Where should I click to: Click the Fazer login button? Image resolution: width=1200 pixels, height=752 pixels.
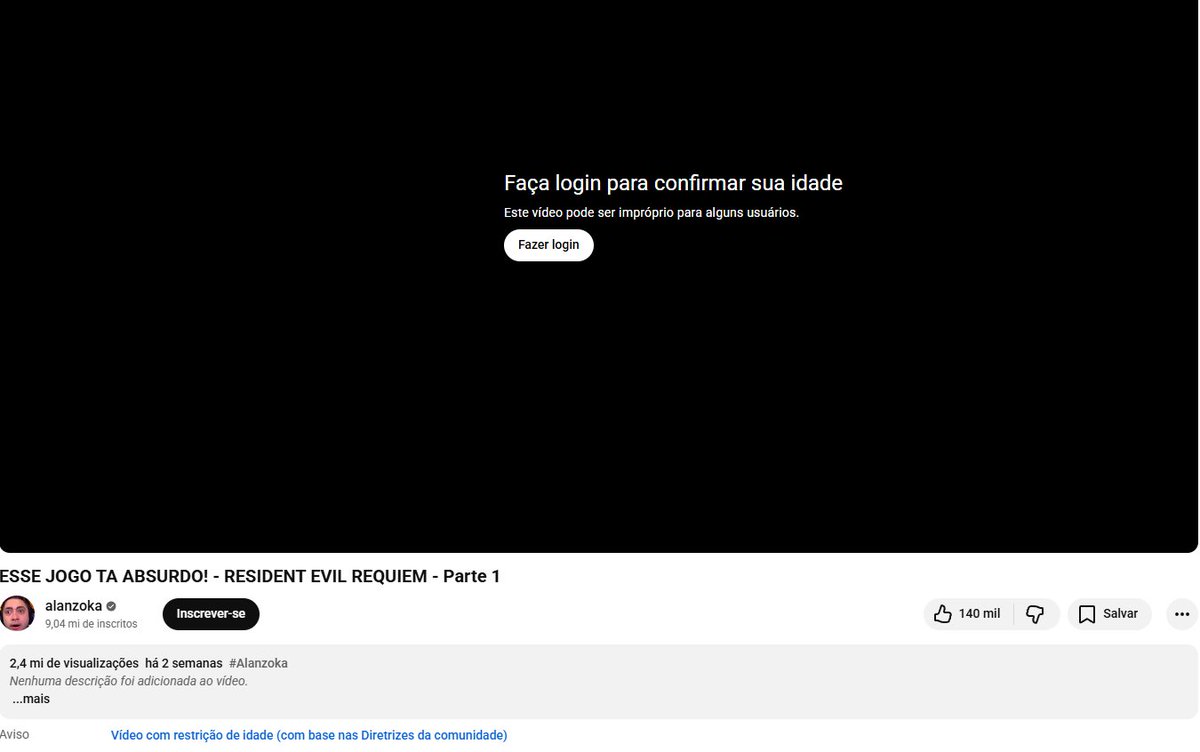click(548, 245)
